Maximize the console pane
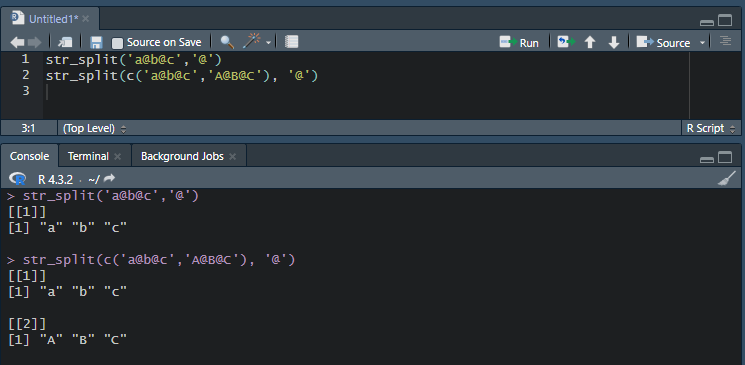Viewport: 745px width, 365px height. coord(725,157)
